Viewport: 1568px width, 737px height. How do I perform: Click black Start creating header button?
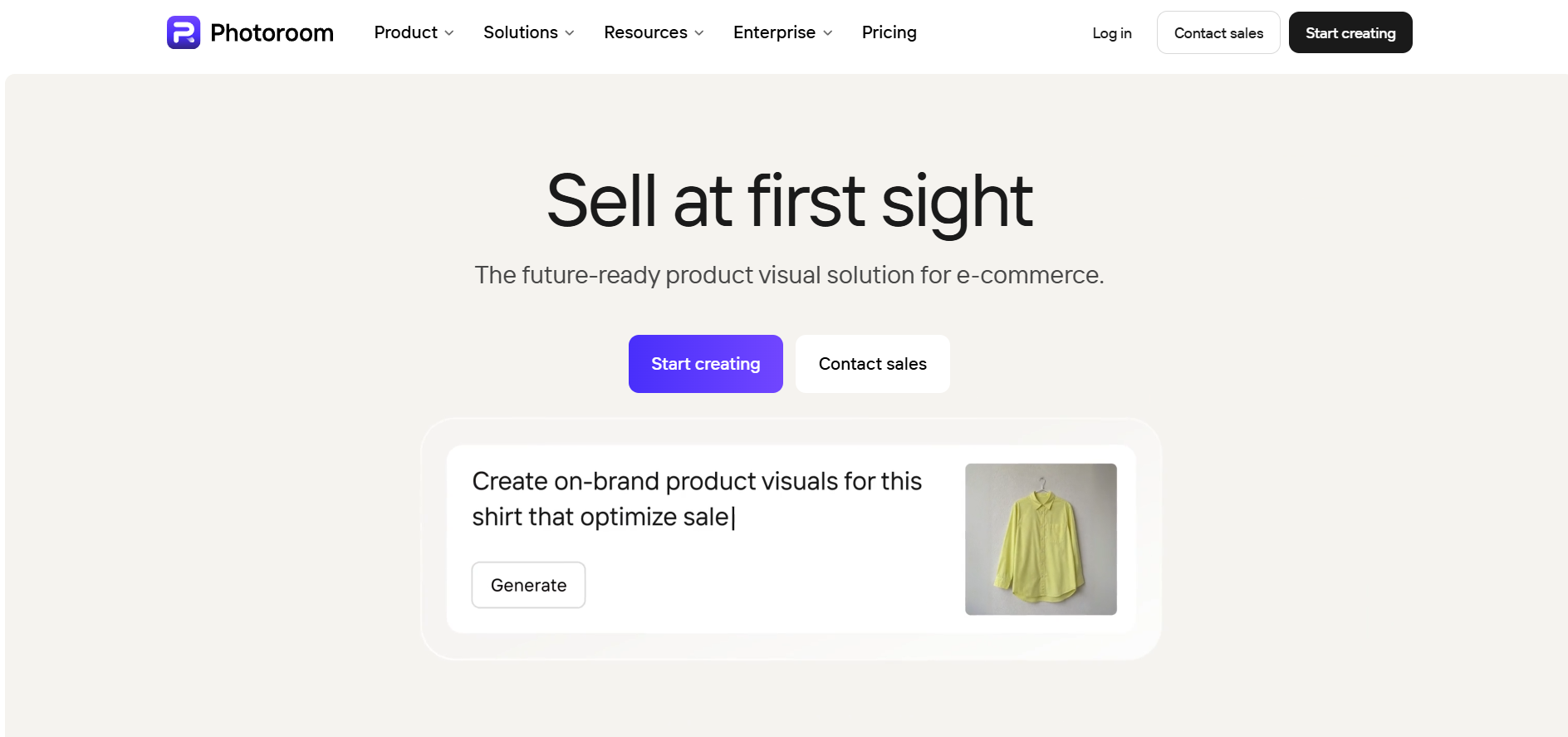tap(1350, 32)
